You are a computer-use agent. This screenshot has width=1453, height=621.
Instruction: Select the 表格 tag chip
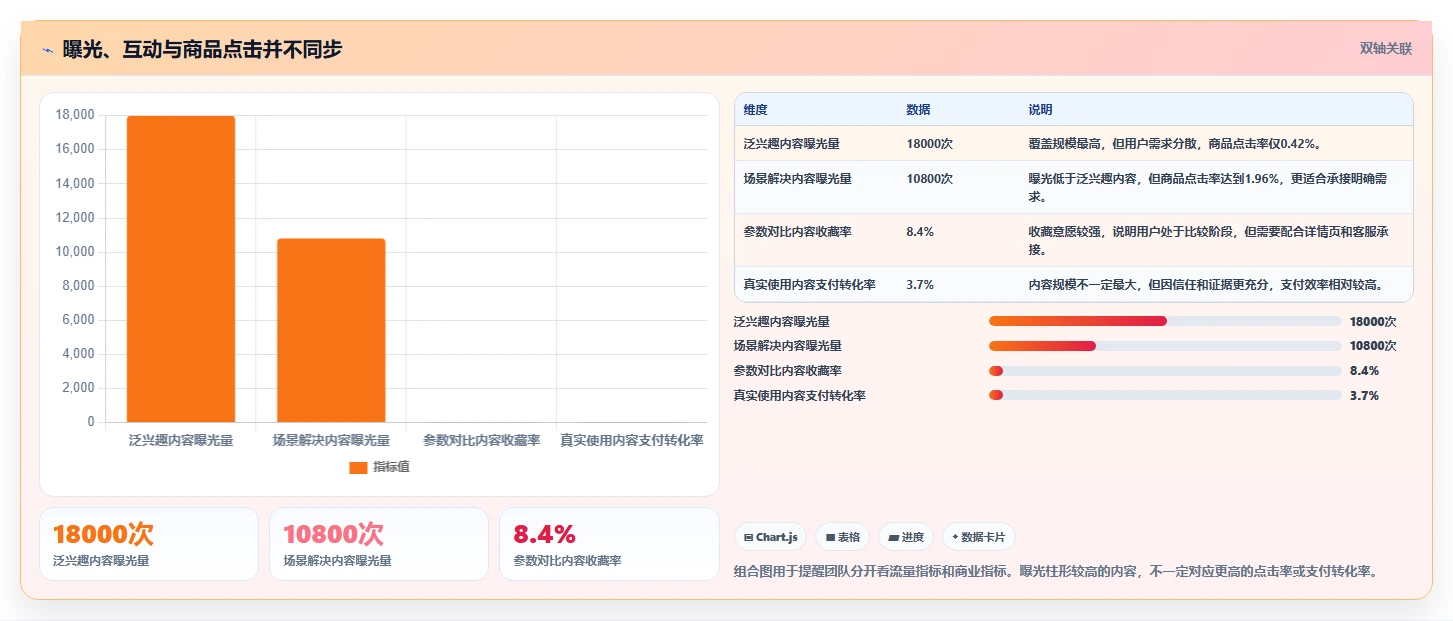(842, 537)
